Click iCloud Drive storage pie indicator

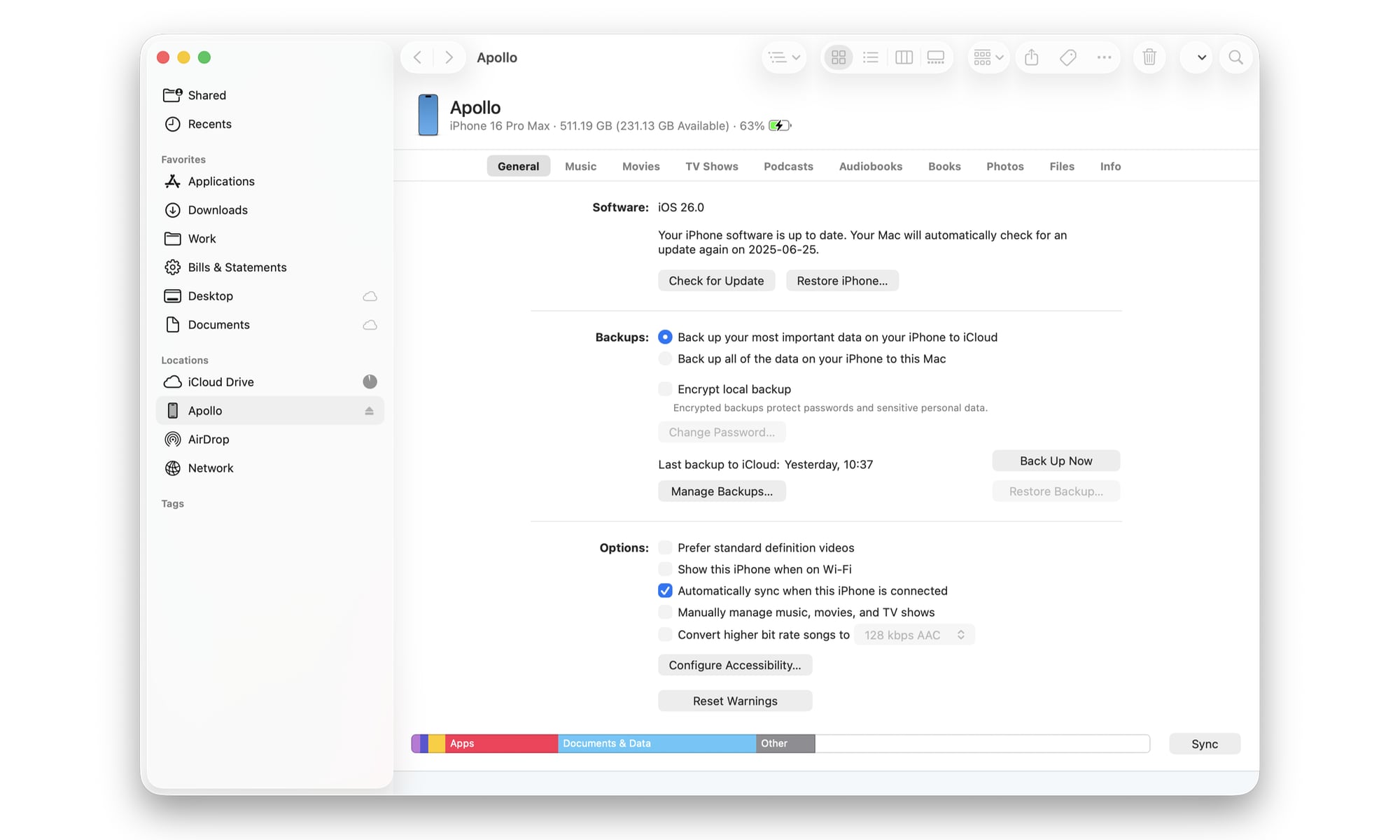coord(370,381)
